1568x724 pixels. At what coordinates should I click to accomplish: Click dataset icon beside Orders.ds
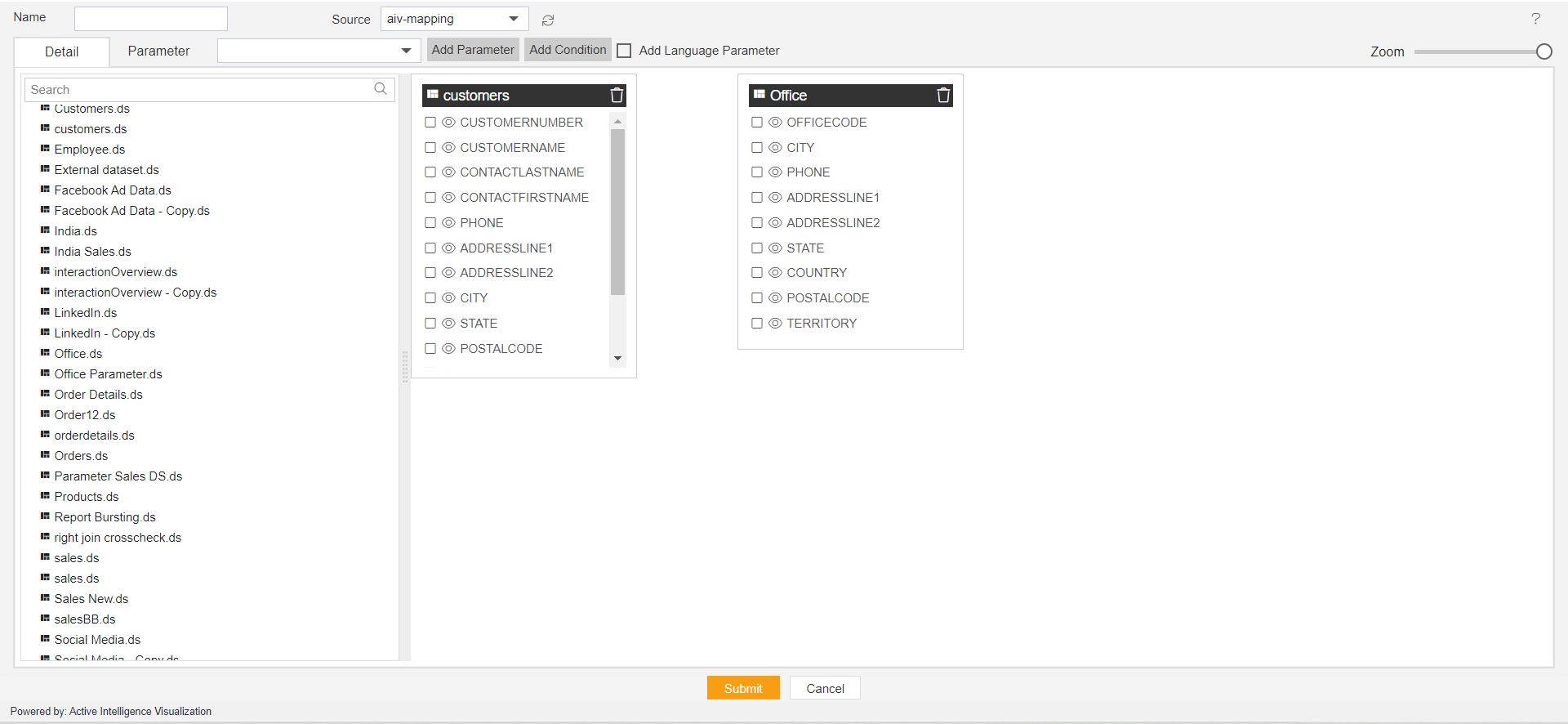45,455
